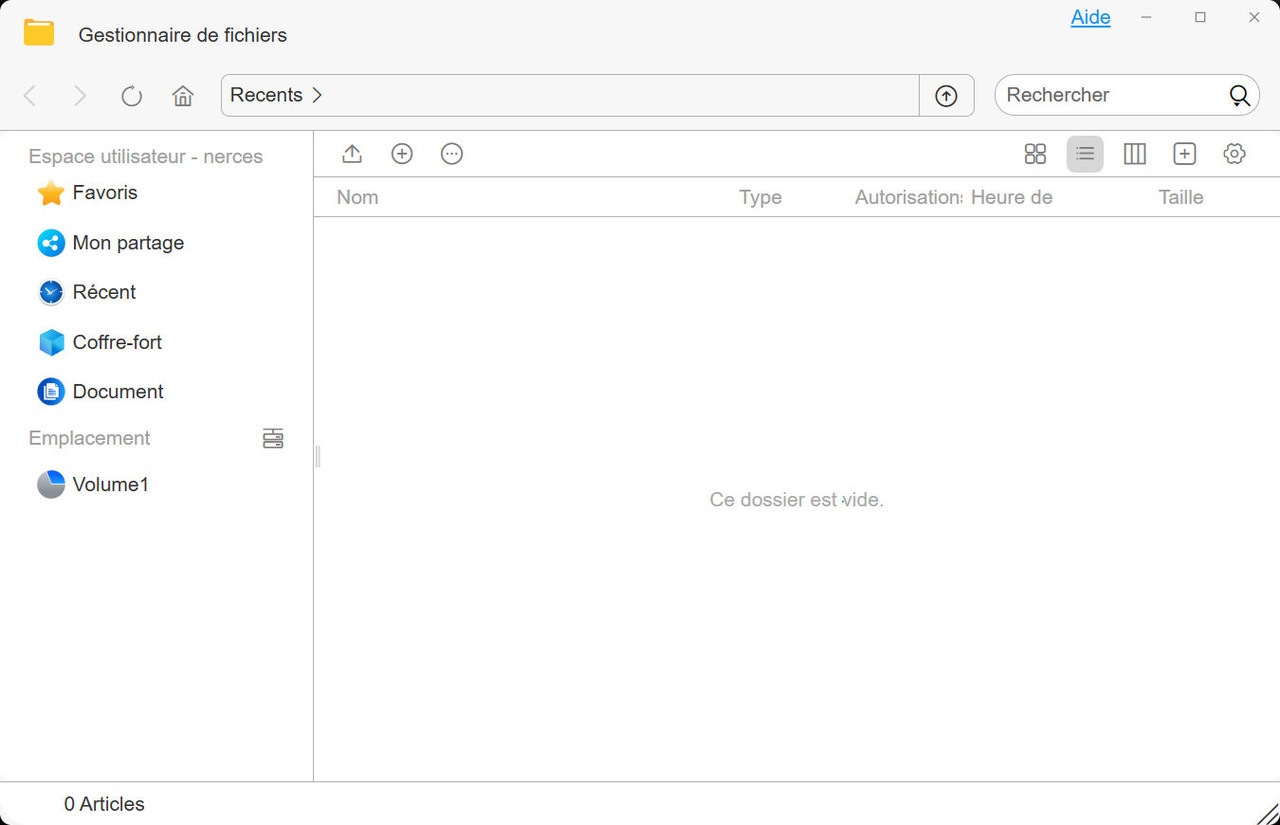Image resolution: width=1280 pixels, height=825 pixels.
Task: Sort by the Autorisations column header
Action: click(x=908, y=197)
